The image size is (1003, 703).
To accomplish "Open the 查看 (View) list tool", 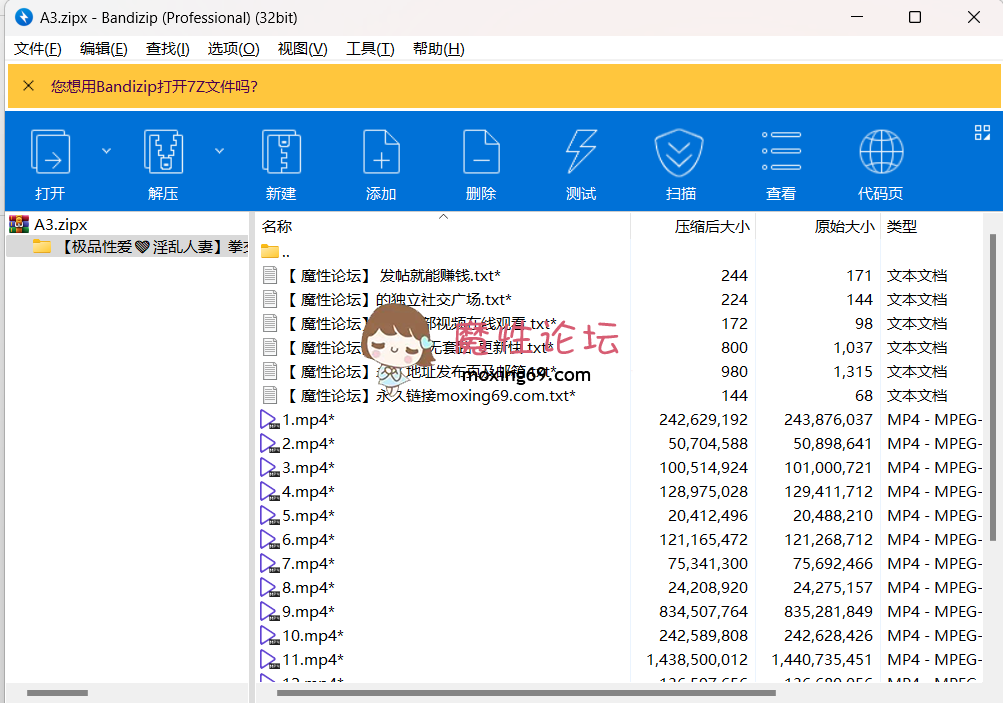I will tap(781, 151).
